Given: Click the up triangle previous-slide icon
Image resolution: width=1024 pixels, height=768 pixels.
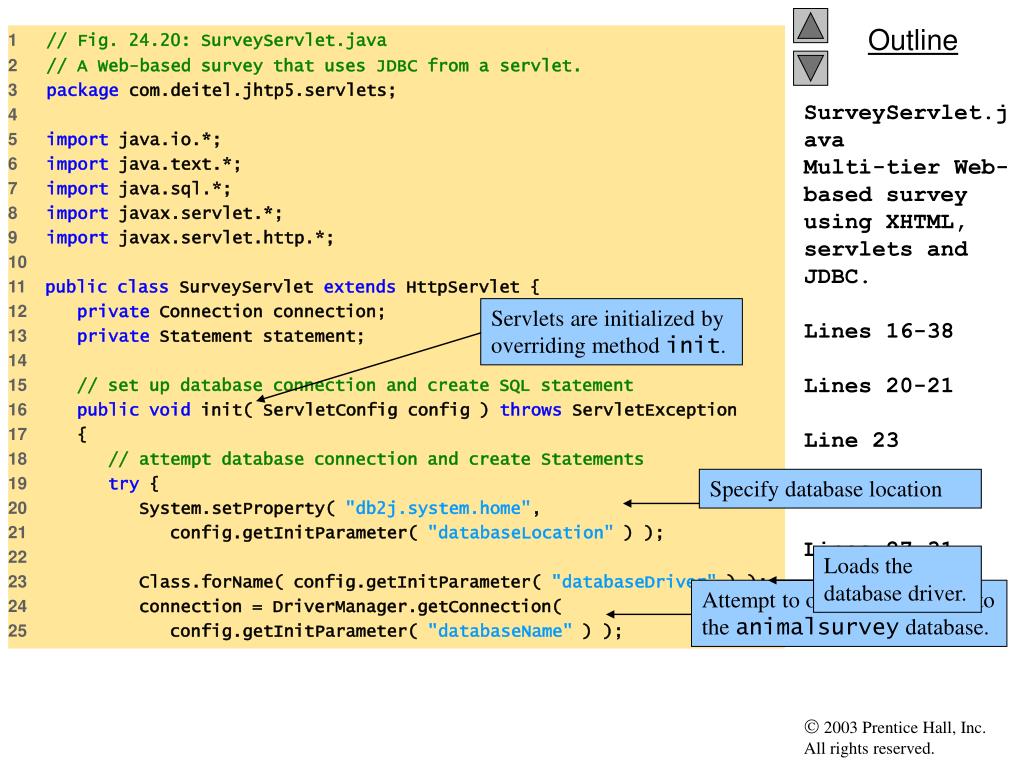Looking at the screenshot, I should point(810,26).
